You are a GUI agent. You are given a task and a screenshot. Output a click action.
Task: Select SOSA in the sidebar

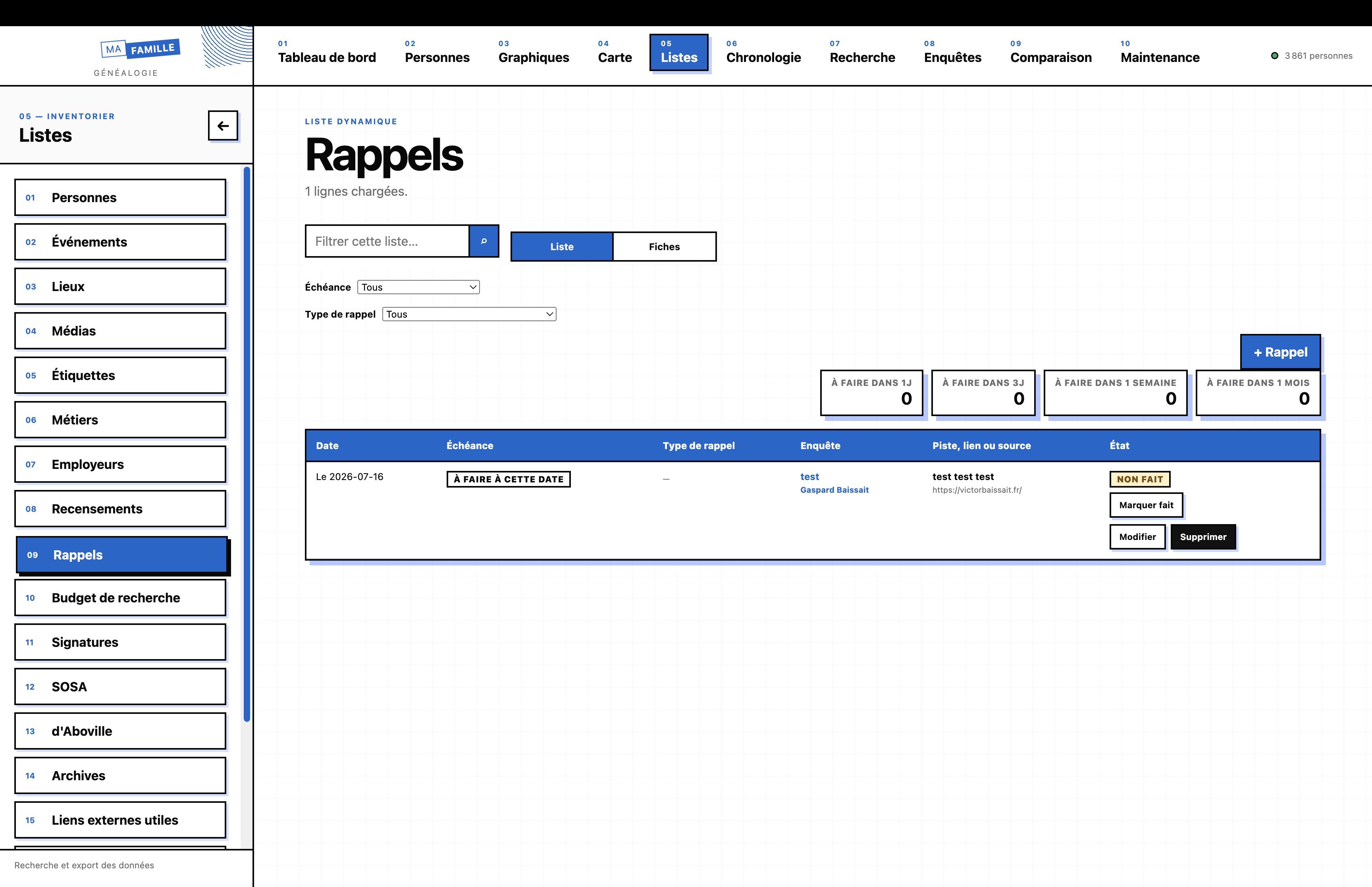120,686
